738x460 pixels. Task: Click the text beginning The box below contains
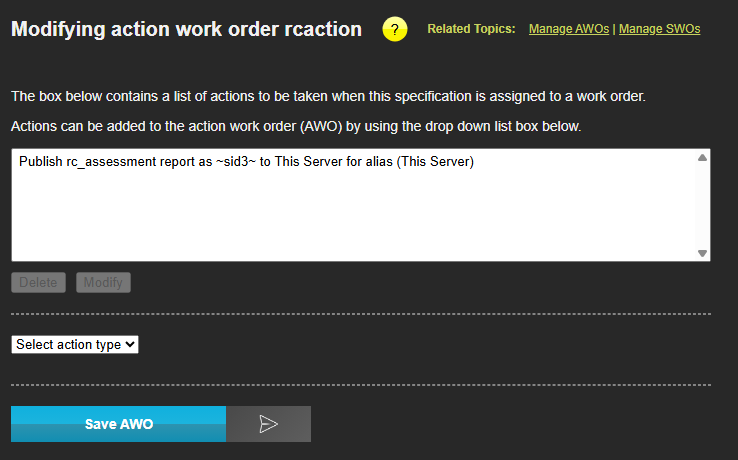click(327, 97)
